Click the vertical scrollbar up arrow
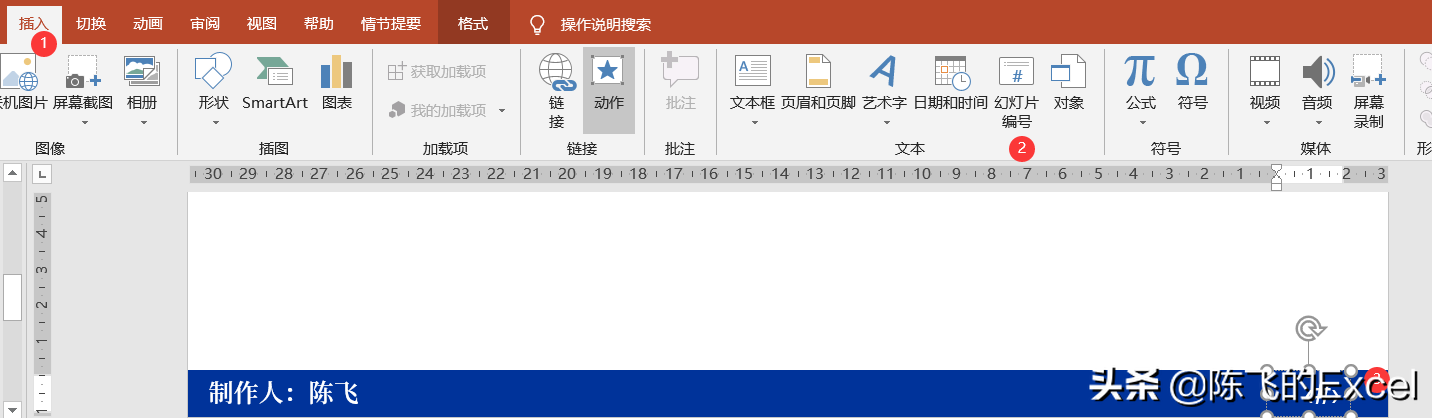 [12, 173]
